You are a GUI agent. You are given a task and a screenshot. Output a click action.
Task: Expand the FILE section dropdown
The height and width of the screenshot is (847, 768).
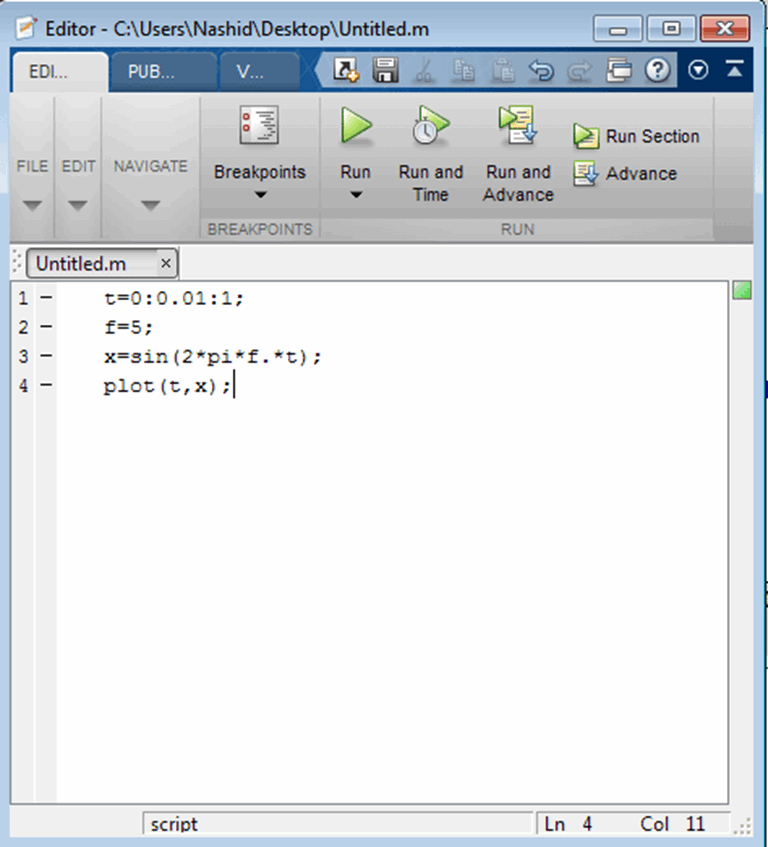[32, 205]
